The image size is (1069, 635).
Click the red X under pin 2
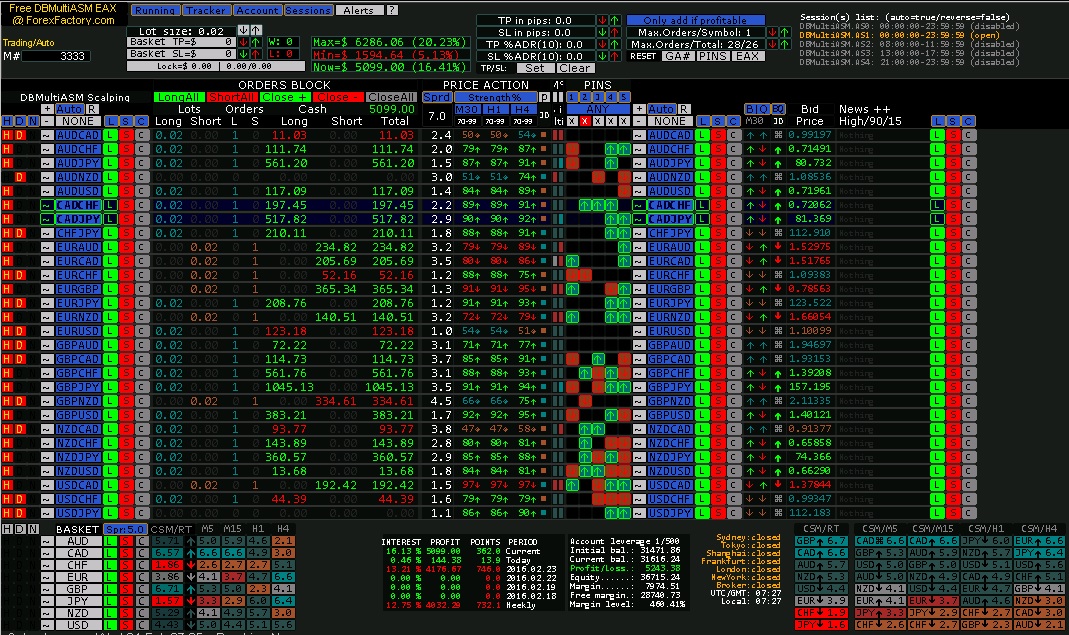[x=585, y=121]
